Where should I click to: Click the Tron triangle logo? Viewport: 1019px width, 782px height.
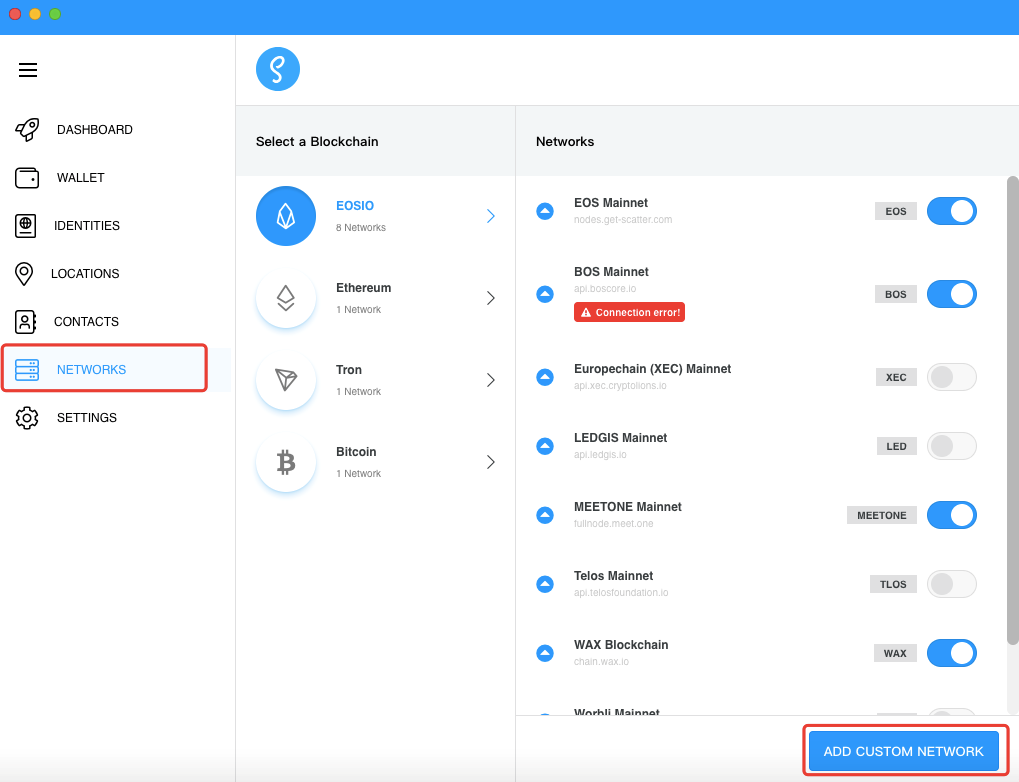tap(286, 380)
